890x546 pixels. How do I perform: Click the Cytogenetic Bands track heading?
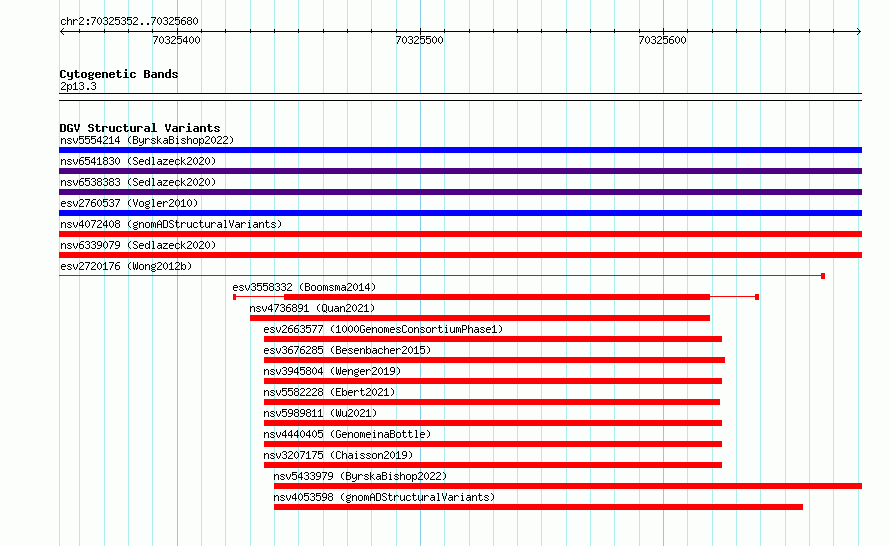tap(119, 74)
